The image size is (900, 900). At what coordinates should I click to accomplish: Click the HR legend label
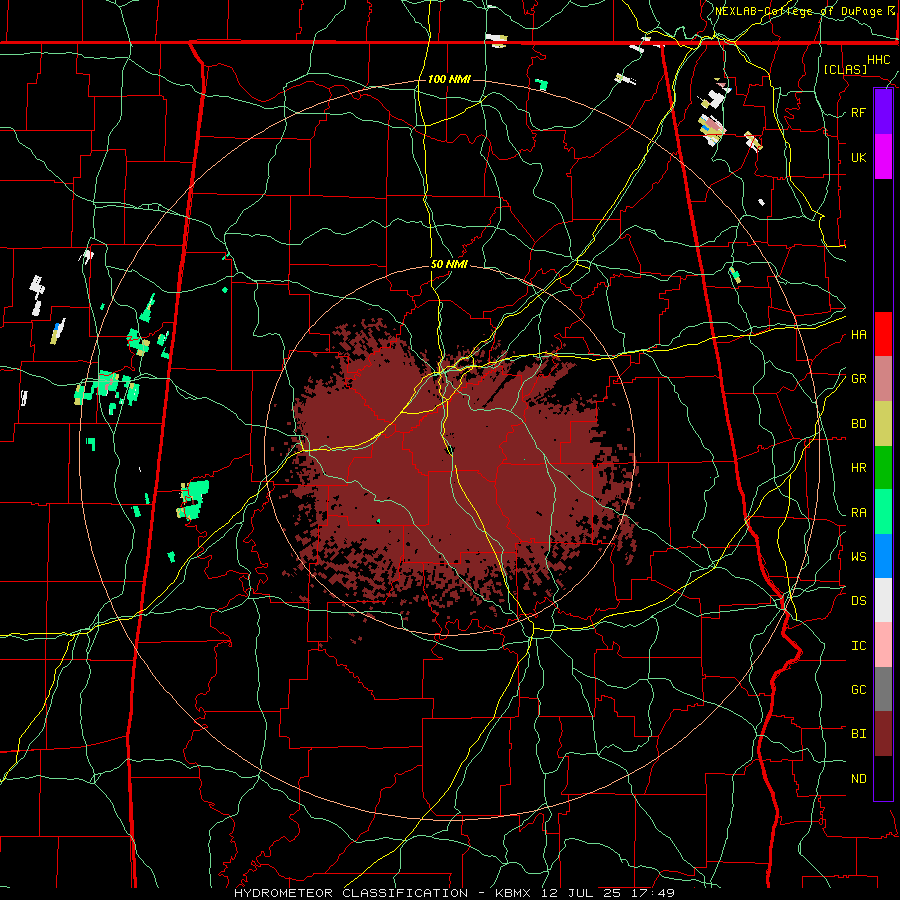[859, 468]
